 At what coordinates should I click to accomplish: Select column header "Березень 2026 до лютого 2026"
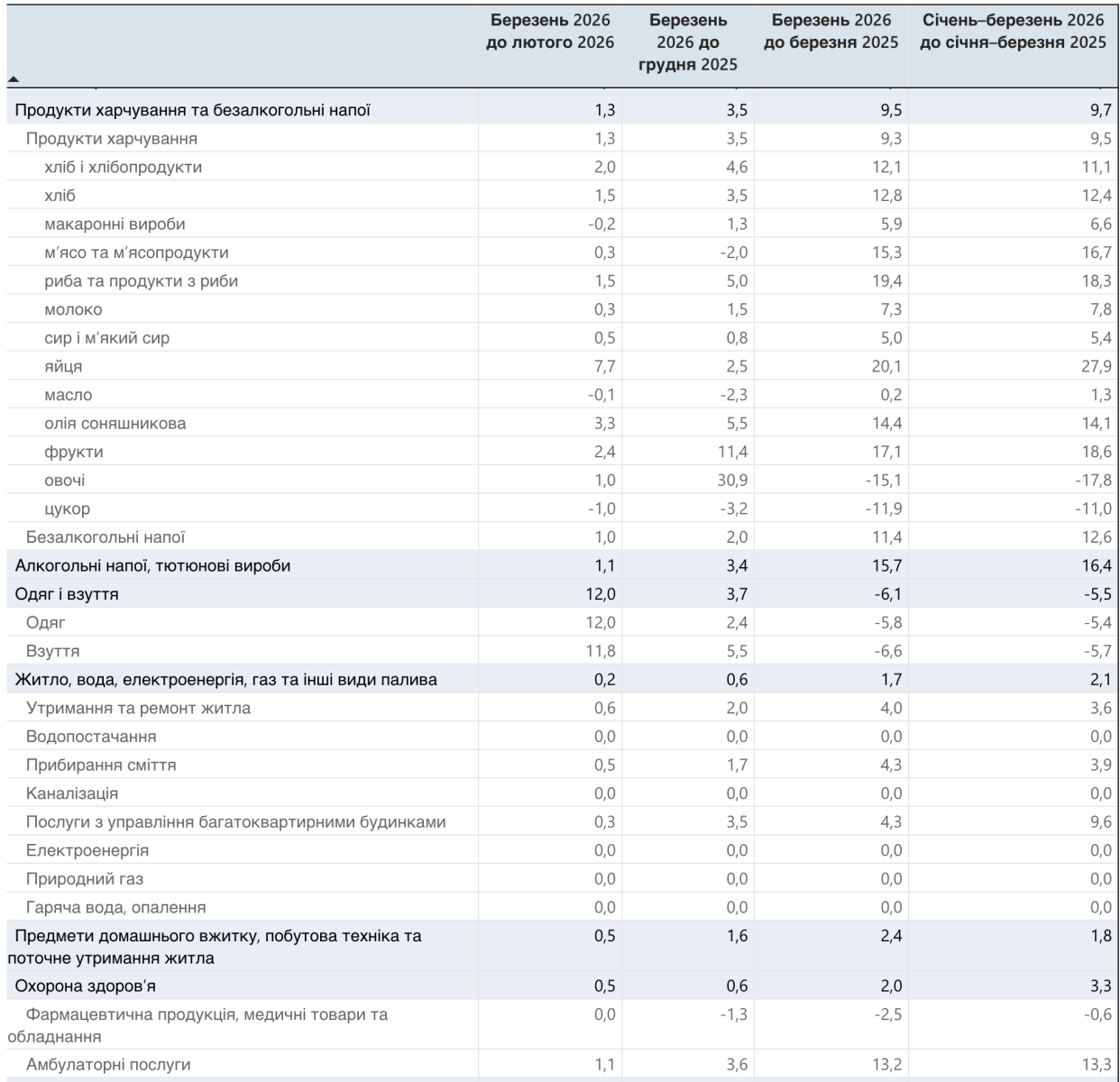[x=550, y=32]
